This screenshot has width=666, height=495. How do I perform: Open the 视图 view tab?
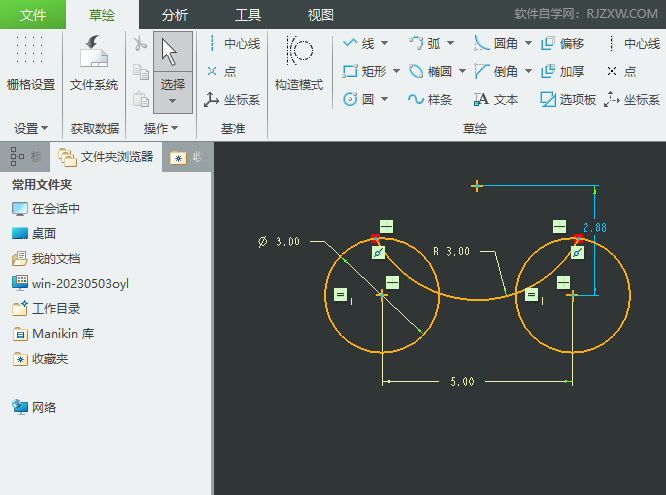tap(321, 15)
